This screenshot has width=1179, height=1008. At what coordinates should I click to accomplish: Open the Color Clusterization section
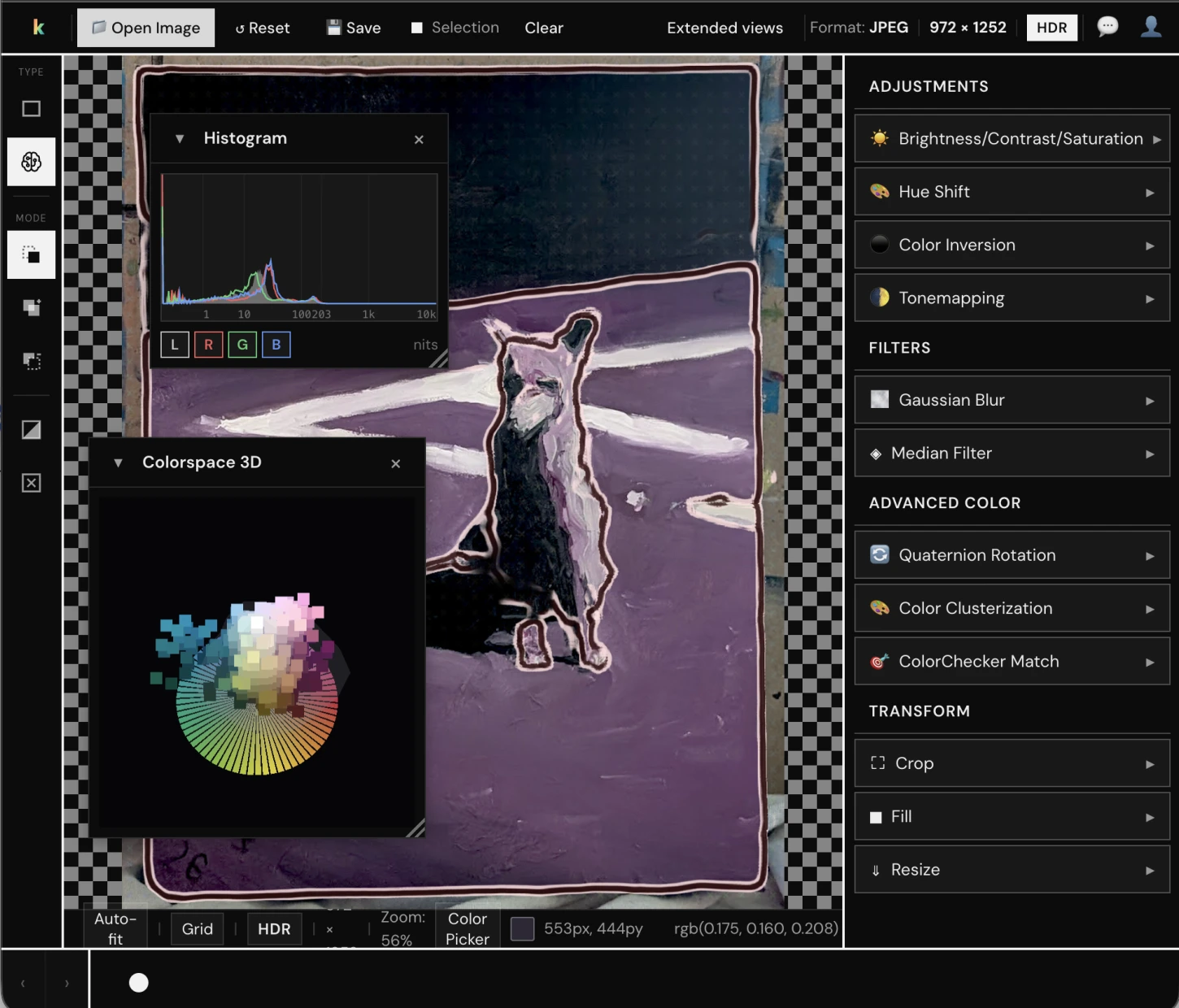1012,608
